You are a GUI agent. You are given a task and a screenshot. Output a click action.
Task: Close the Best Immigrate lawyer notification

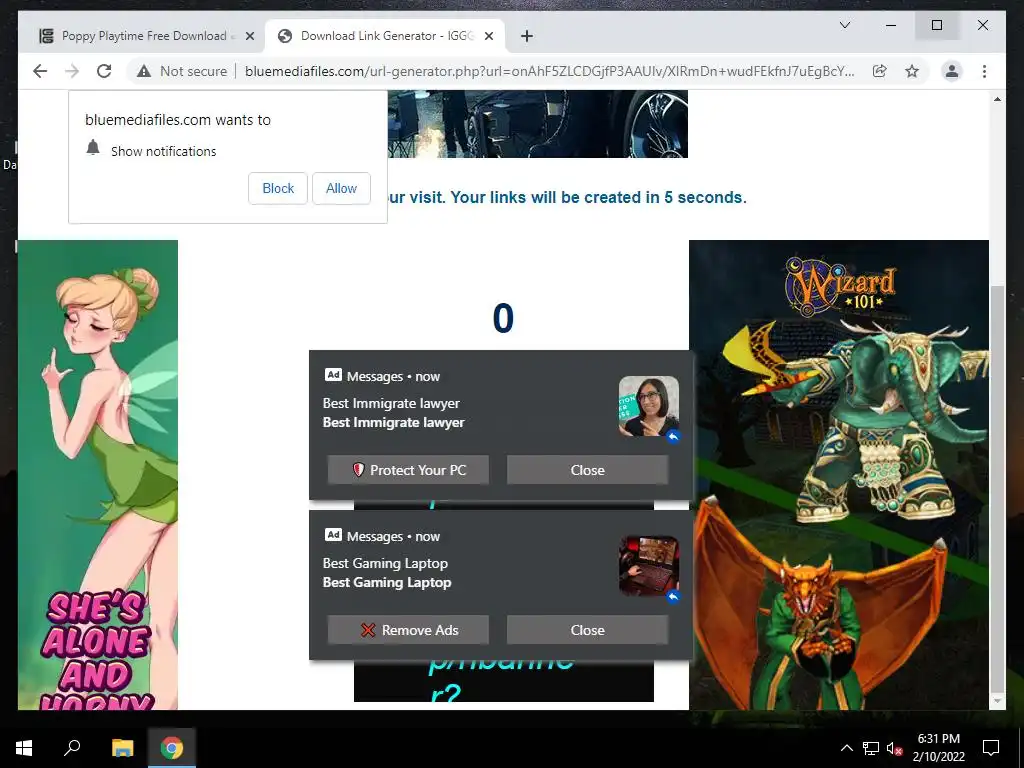pyautogui.click(x=587, y=470)
